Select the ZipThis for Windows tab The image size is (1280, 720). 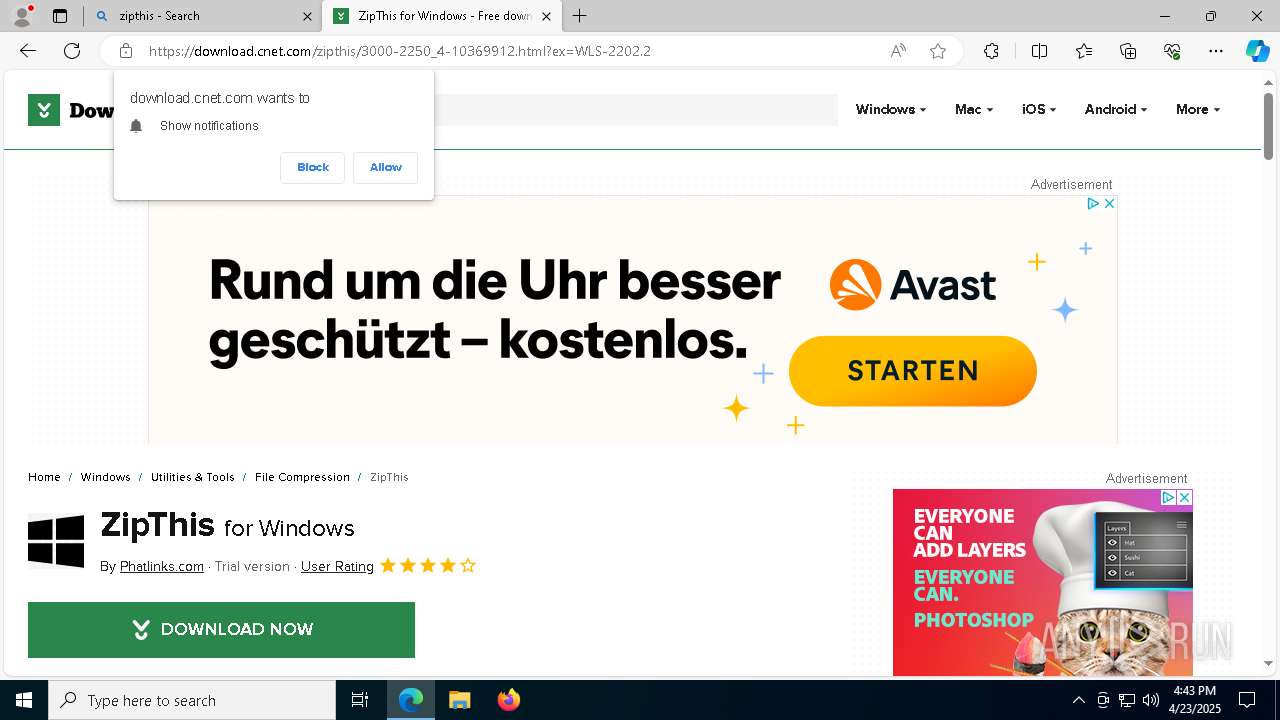[x=442, y=16]
